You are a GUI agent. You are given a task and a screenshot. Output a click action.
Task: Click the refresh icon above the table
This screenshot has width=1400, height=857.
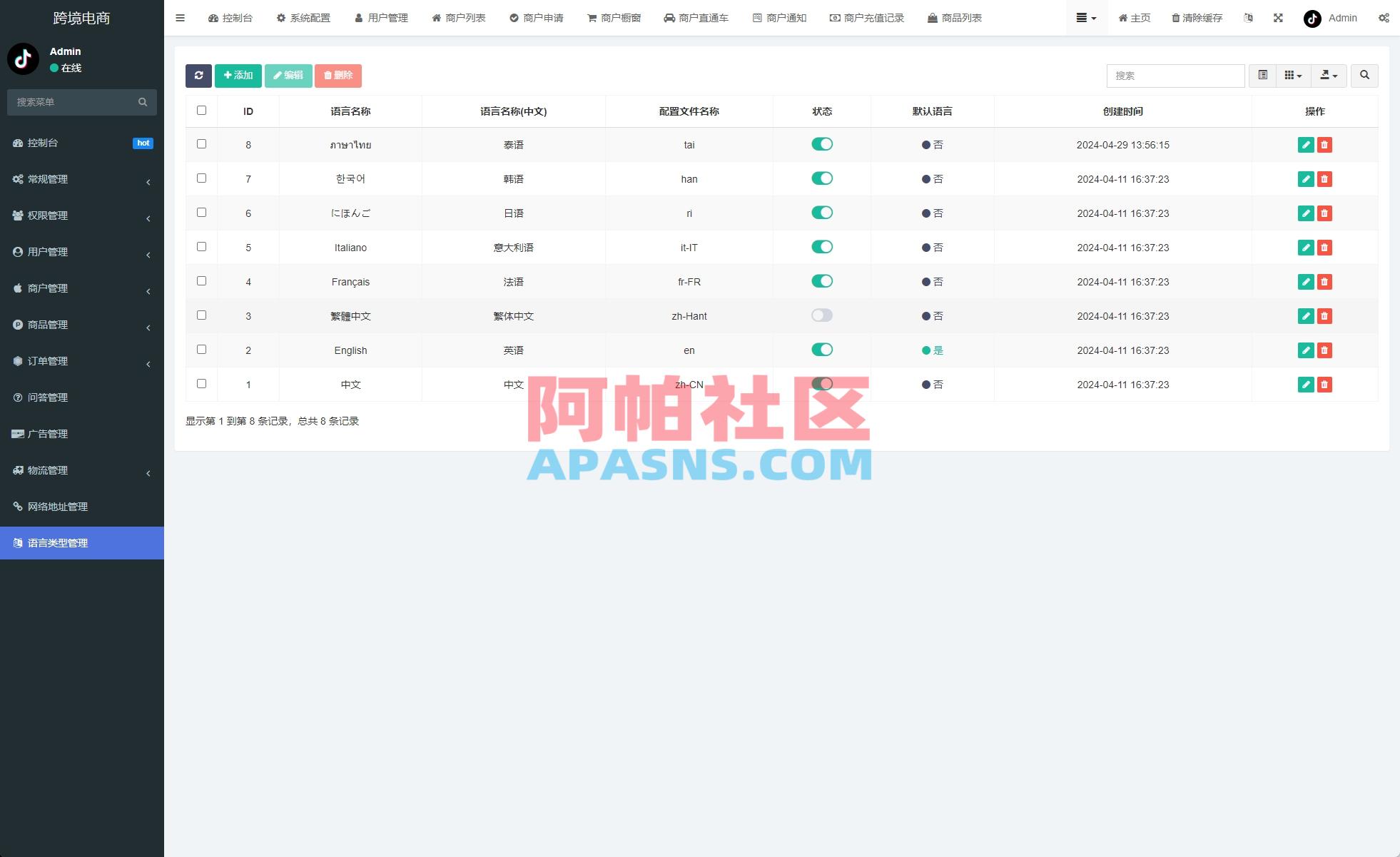coord(199,76)
